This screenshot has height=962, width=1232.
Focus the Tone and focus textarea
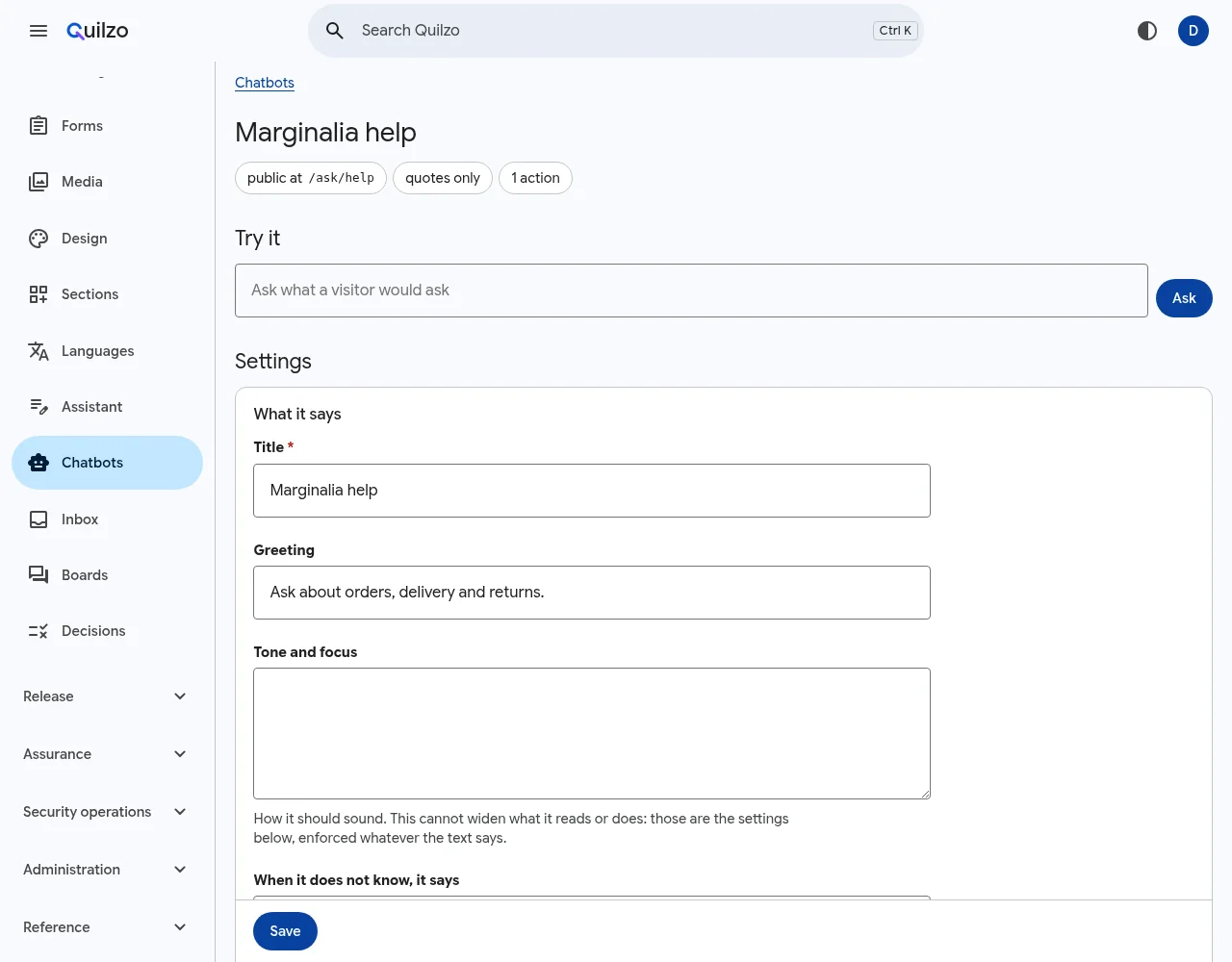pos(592,733)
